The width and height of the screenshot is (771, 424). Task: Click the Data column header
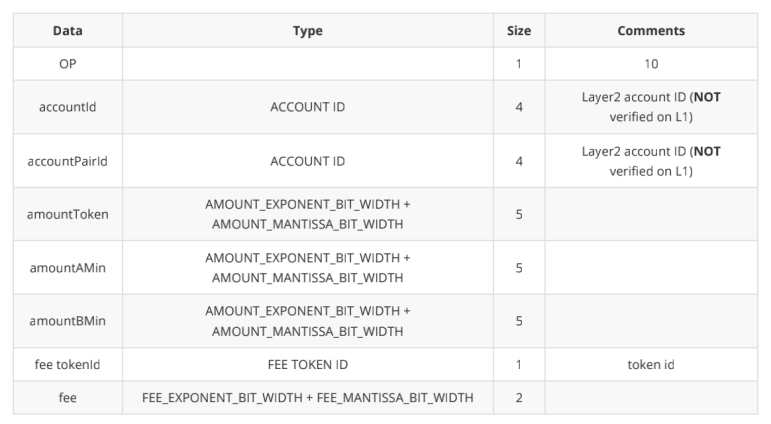67,31
